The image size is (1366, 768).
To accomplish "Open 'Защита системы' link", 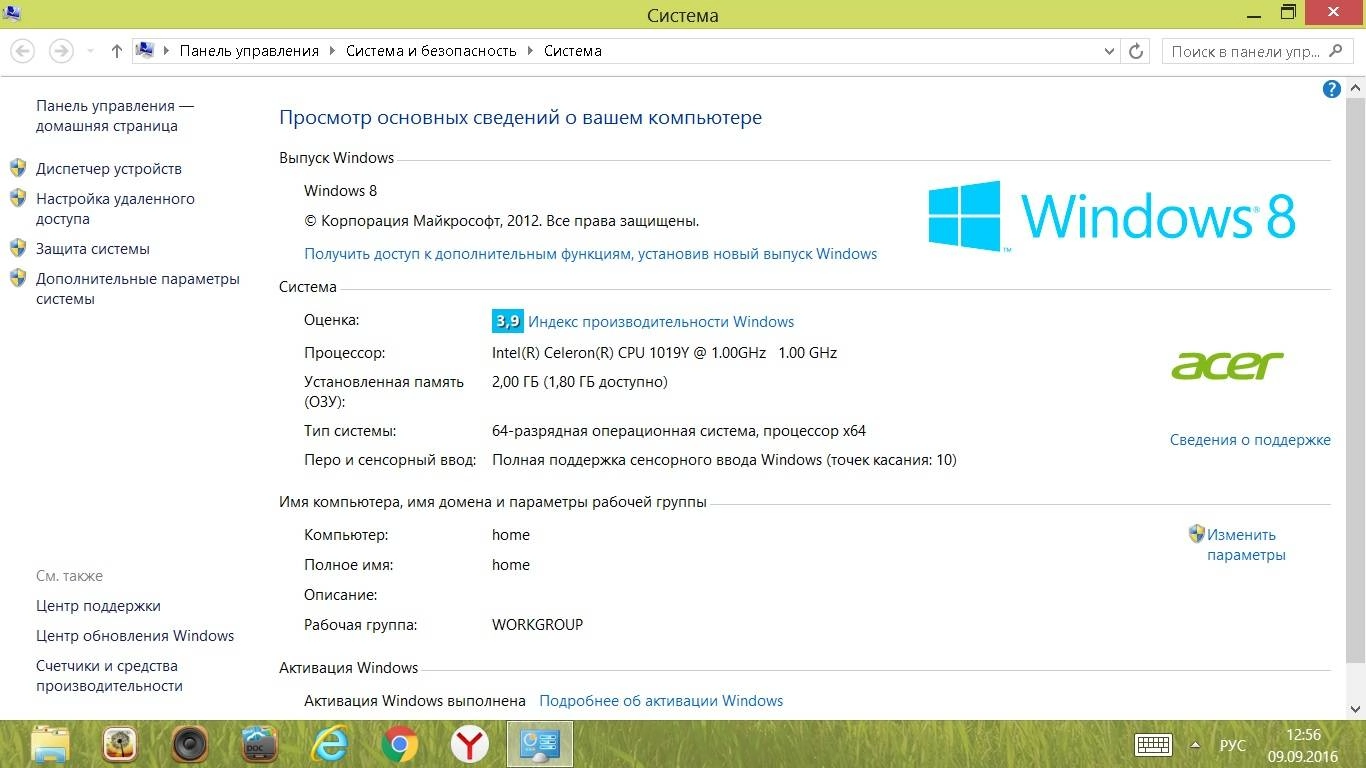I will (x=93, y=249).
